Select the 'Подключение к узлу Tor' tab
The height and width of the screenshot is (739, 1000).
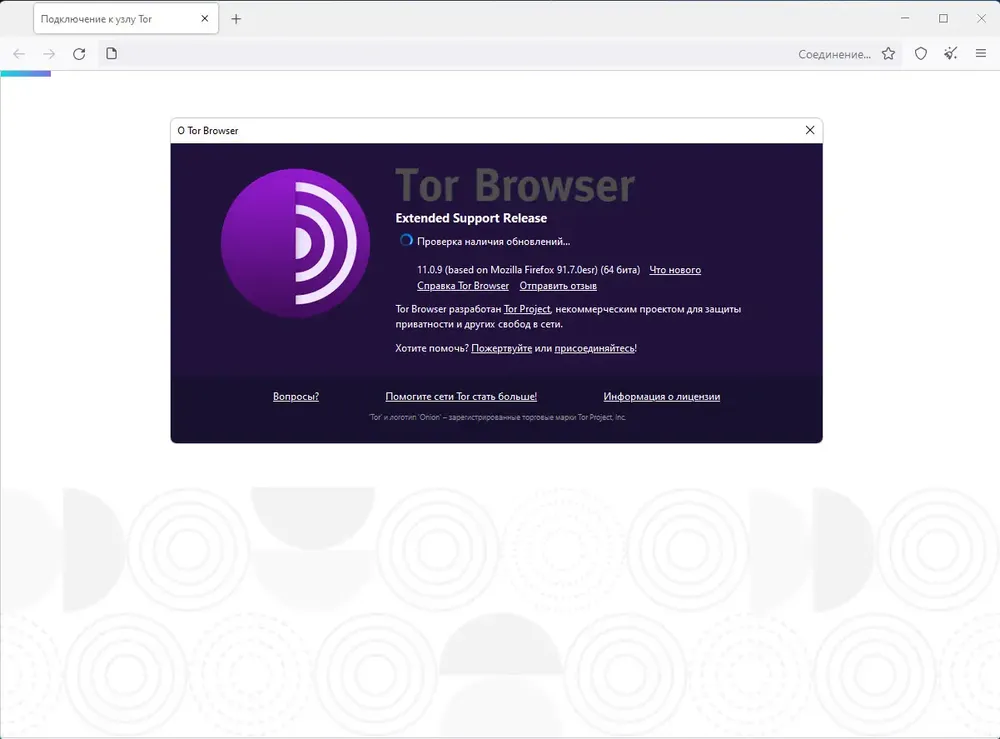(126, 18)
